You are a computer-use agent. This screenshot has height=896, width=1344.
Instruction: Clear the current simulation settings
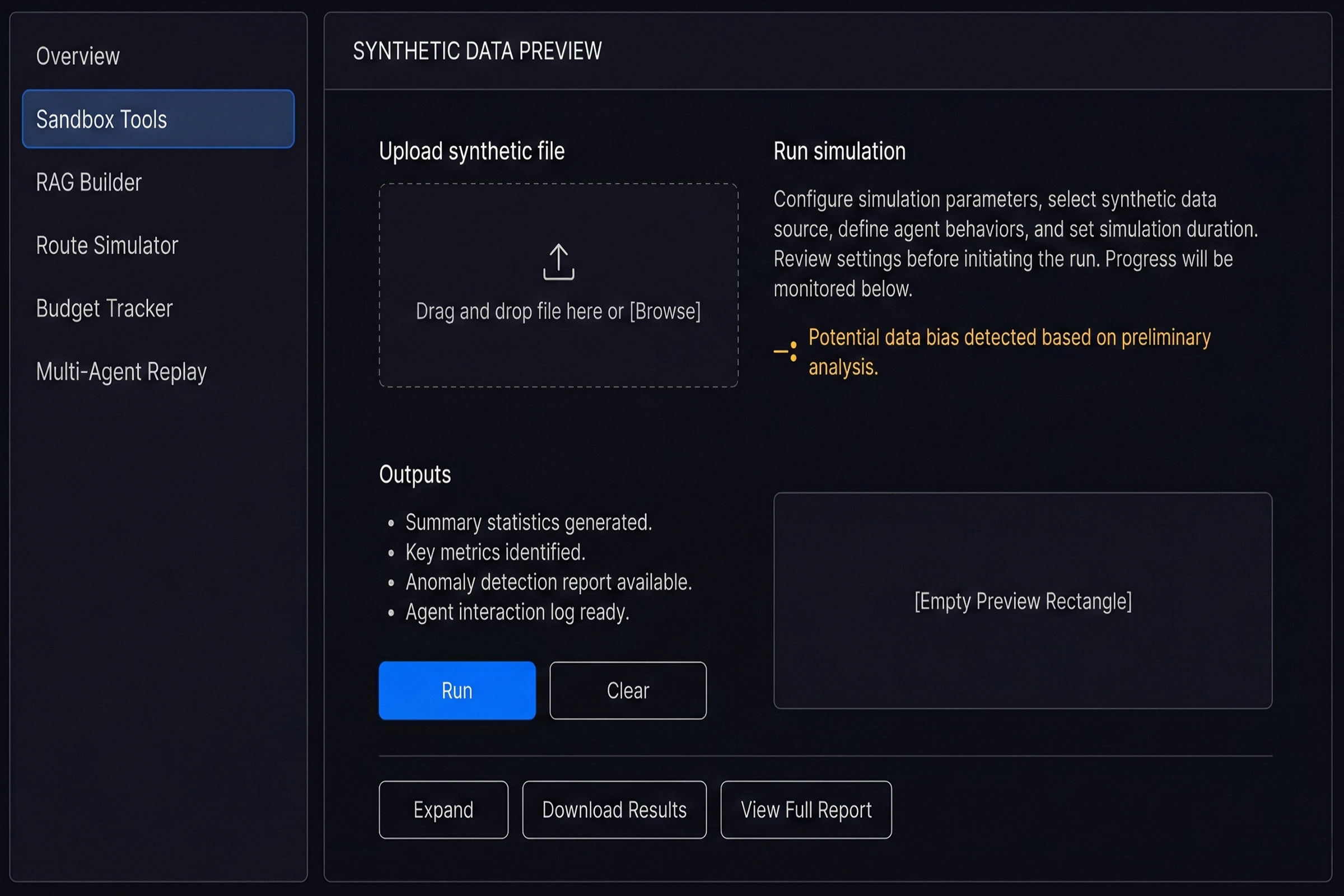[x=627, y=690]
